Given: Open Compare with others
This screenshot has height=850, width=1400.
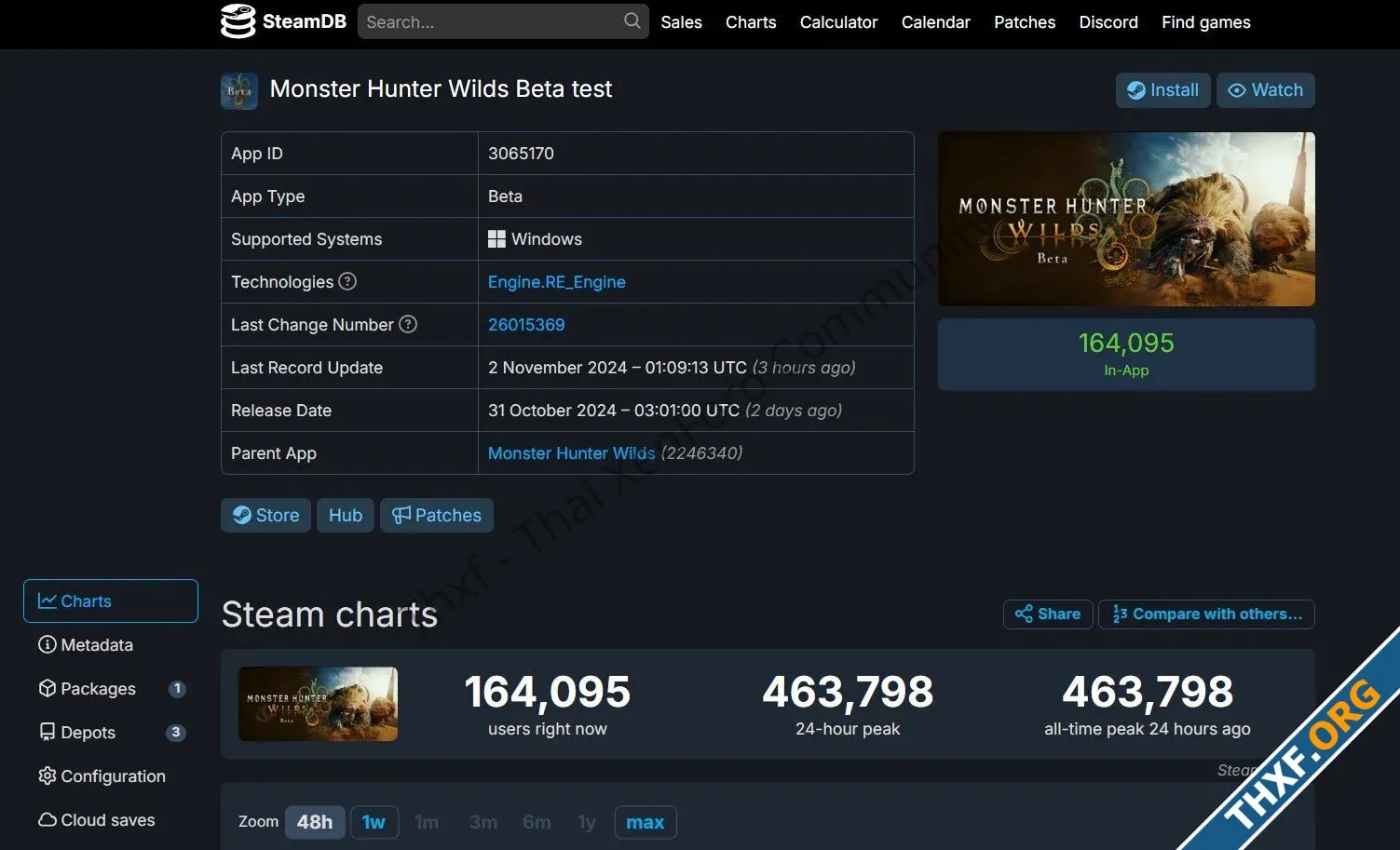Looking at the screenshot, I should [x=1206, y=614].
